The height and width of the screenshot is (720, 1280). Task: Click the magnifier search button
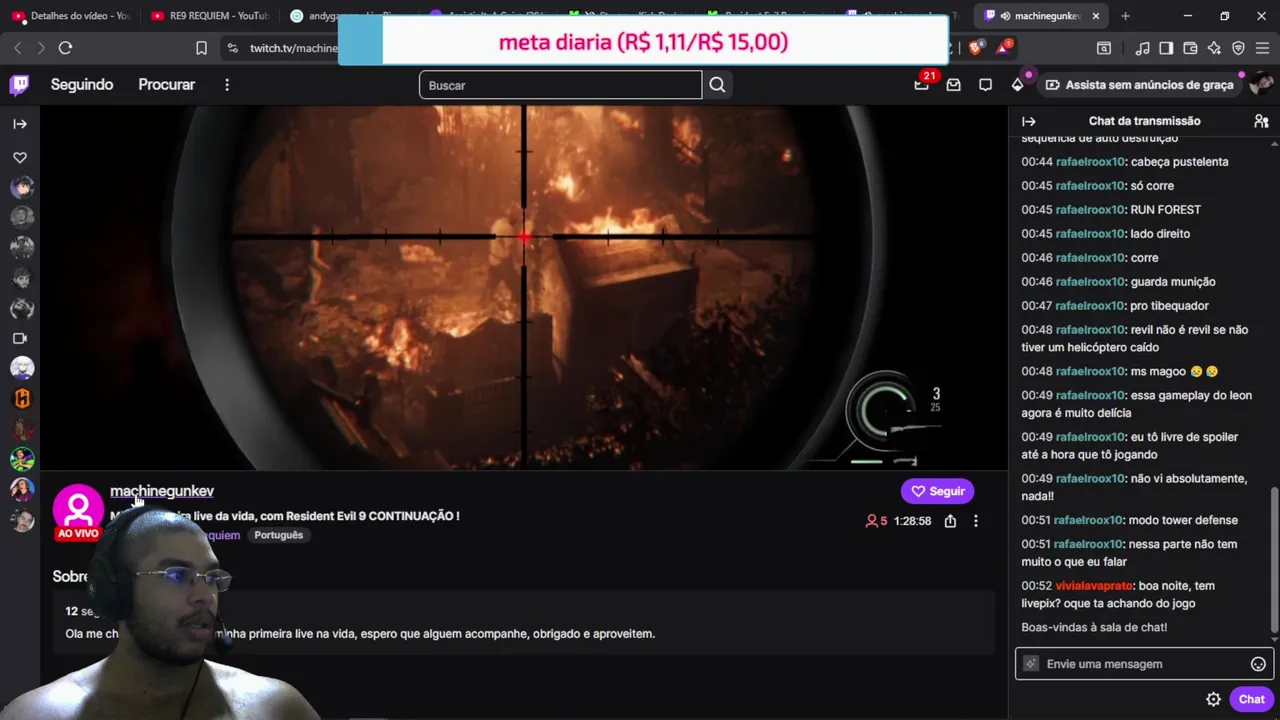717,85
